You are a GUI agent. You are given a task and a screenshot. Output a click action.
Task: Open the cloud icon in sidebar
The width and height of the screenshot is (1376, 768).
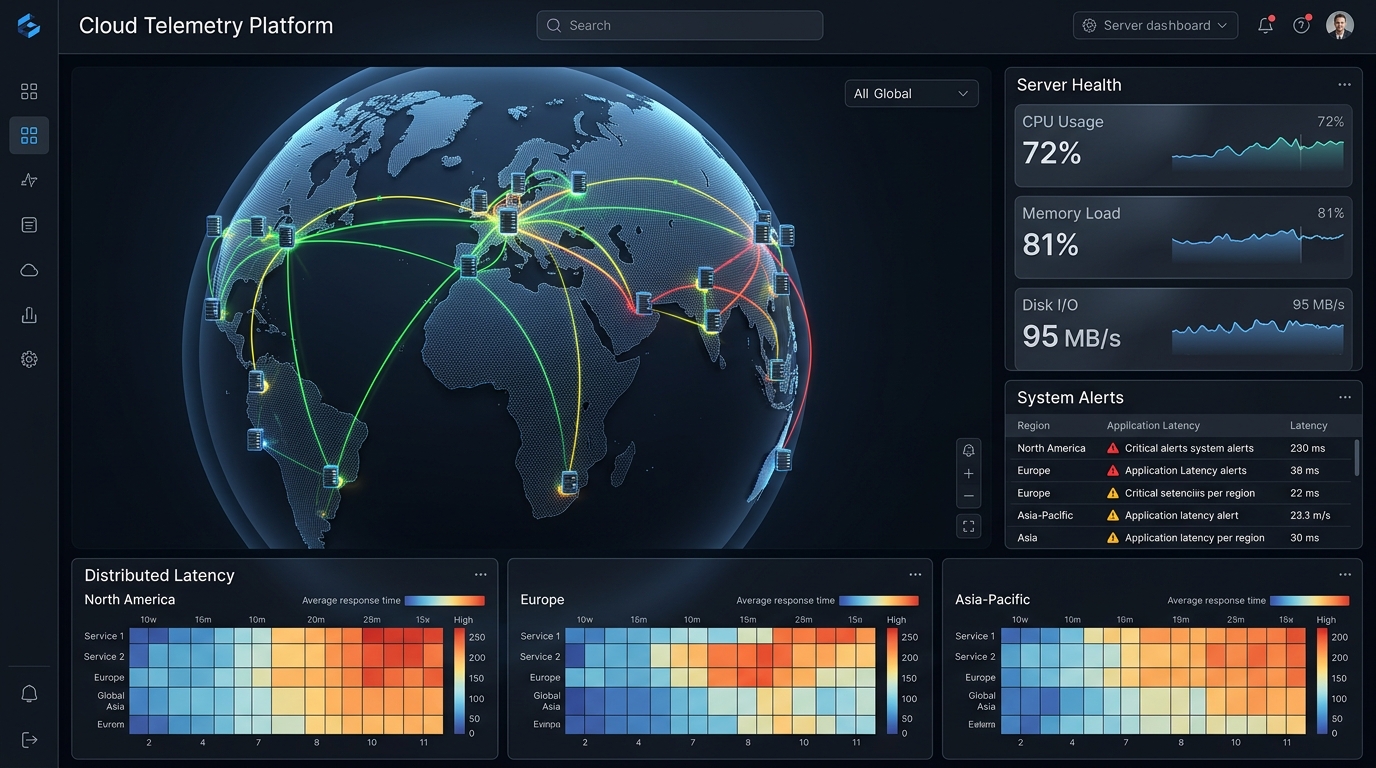[x=29, y=270]
